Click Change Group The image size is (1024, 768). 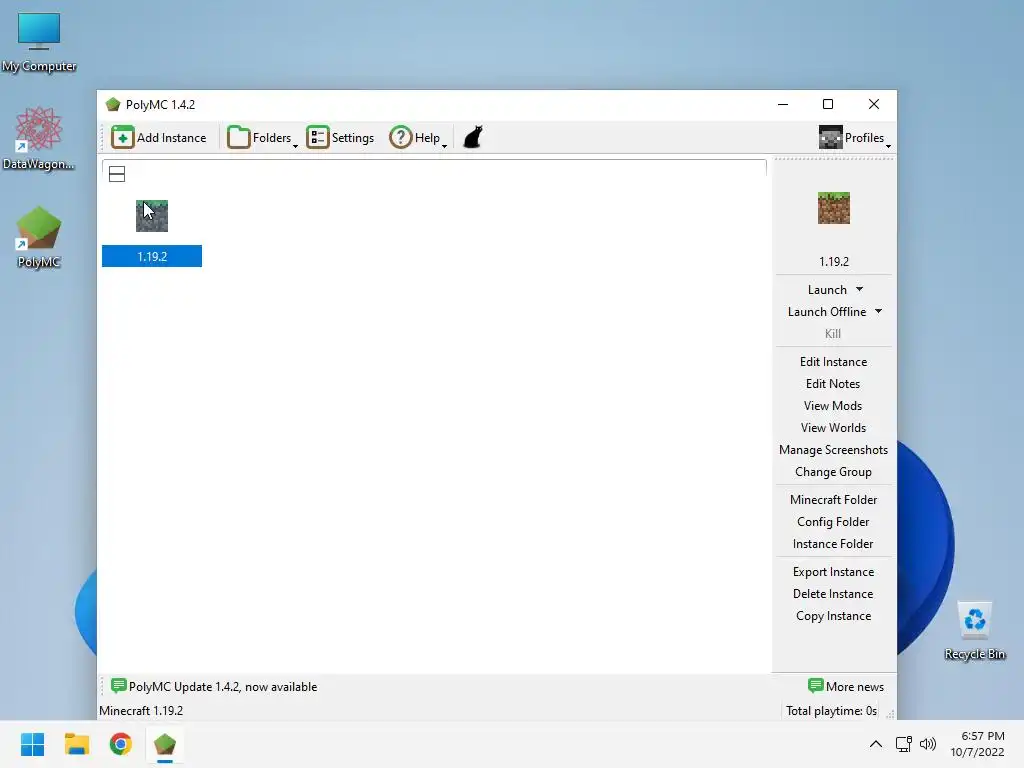click(x=833, y=472)
